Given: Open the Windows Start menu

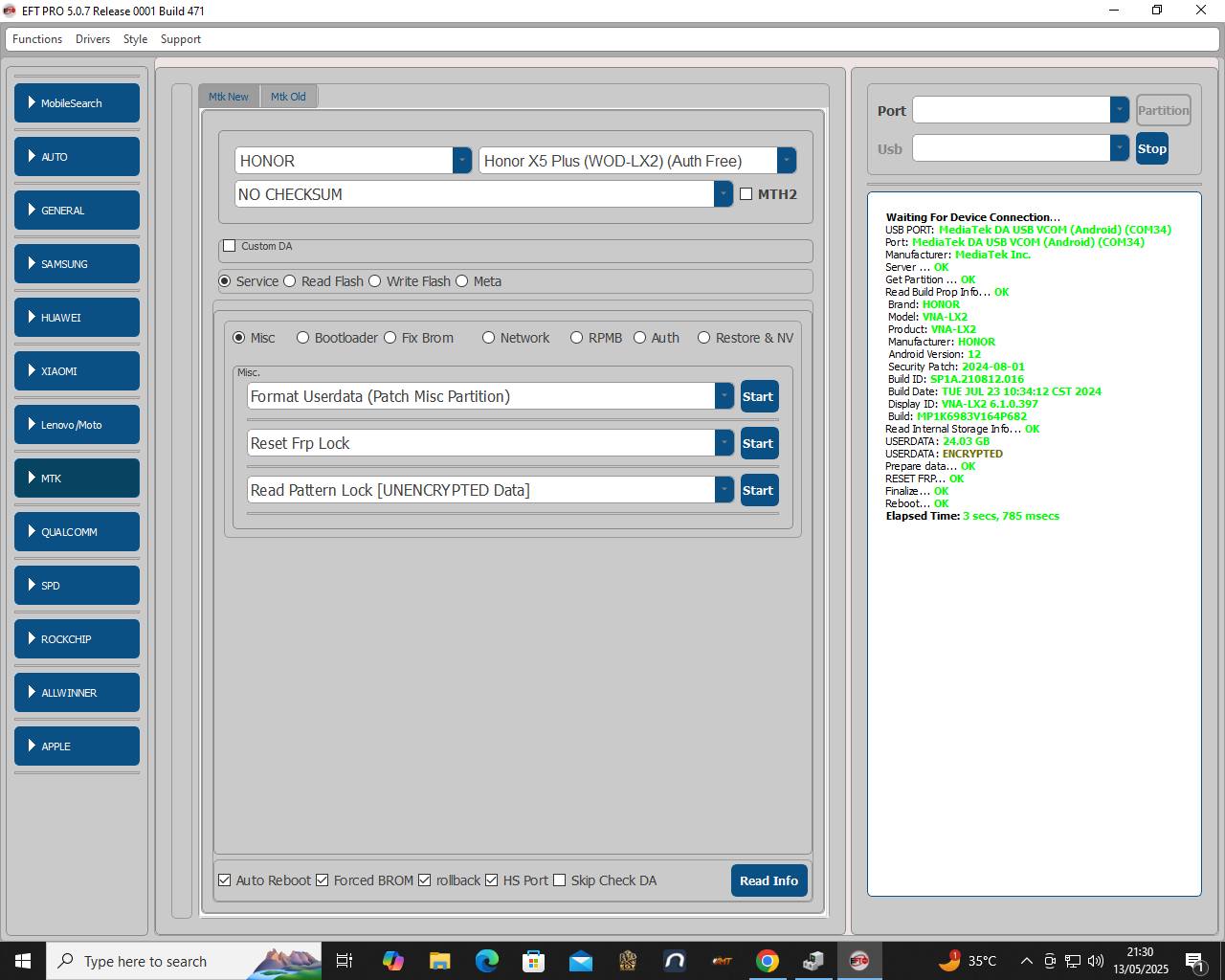Looking at the screenshot, I should 23,961.
